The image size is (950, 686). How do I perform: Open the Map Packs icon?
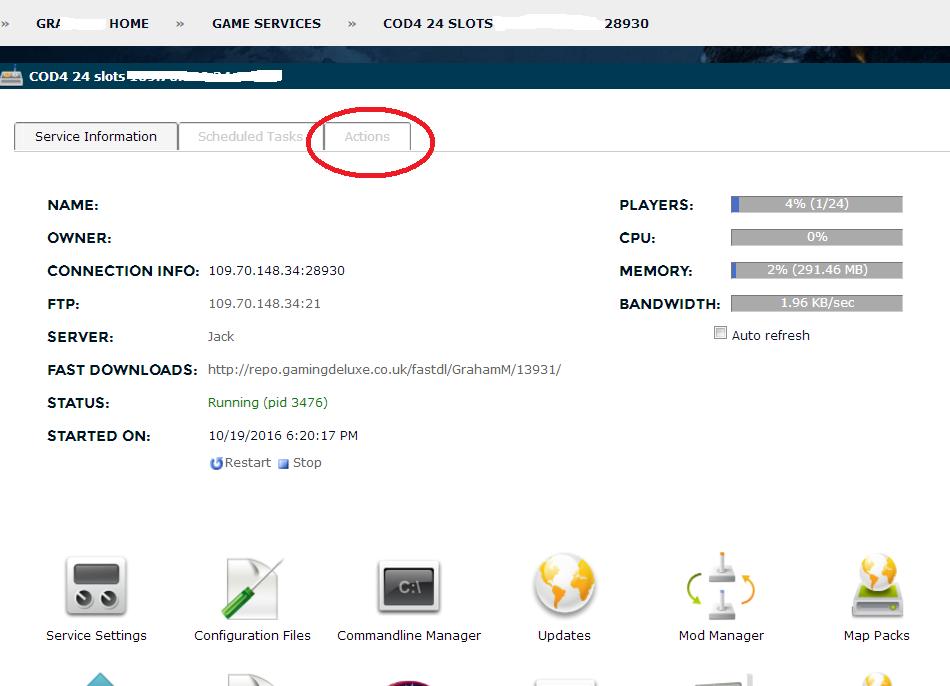pyautogui.click(x=877, y=587)
